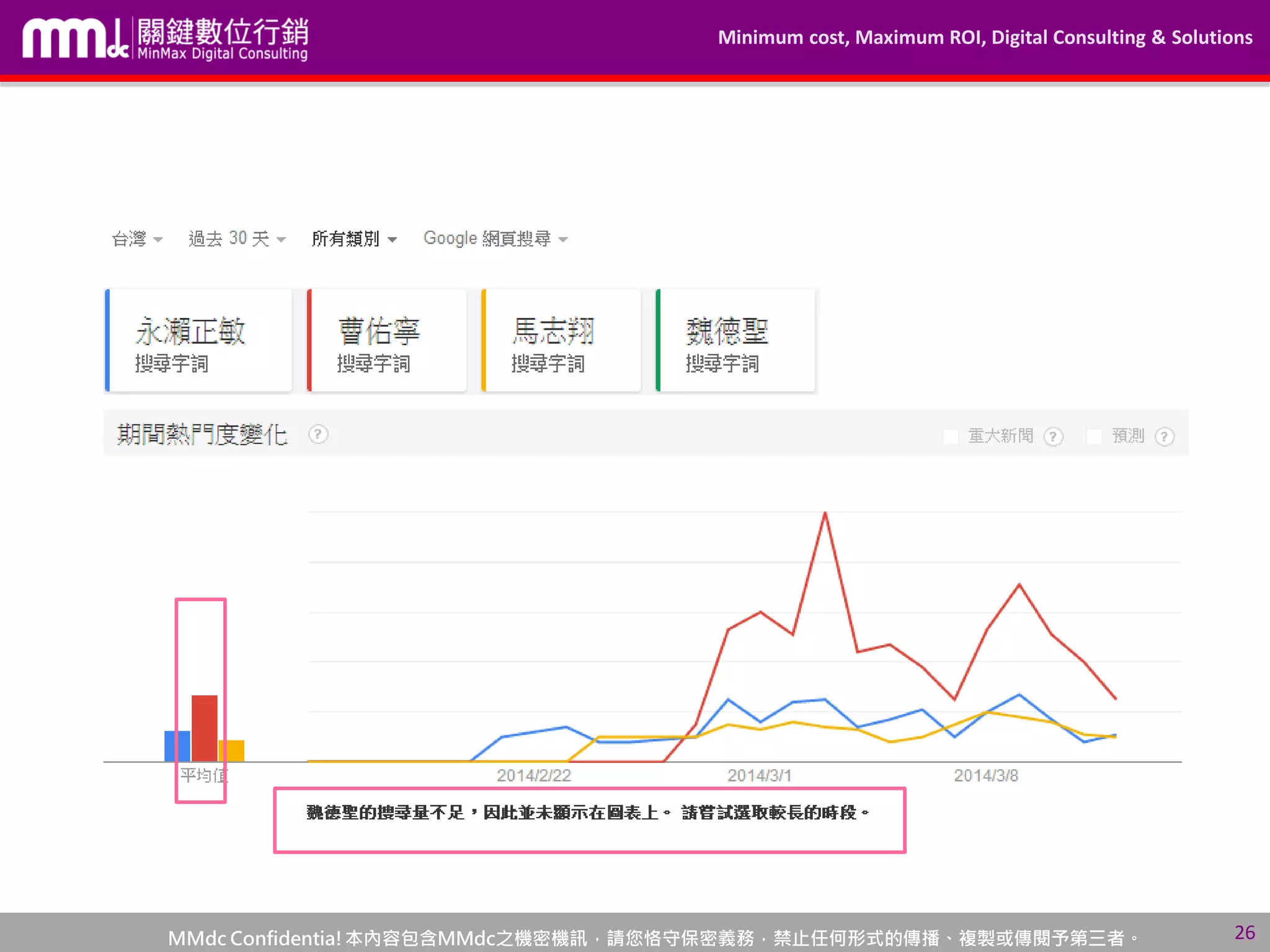The height and width of the screenshot is (952, 1270).
Task: Click the red average bar for 曹佑寧
Action: tap(205, 728)
